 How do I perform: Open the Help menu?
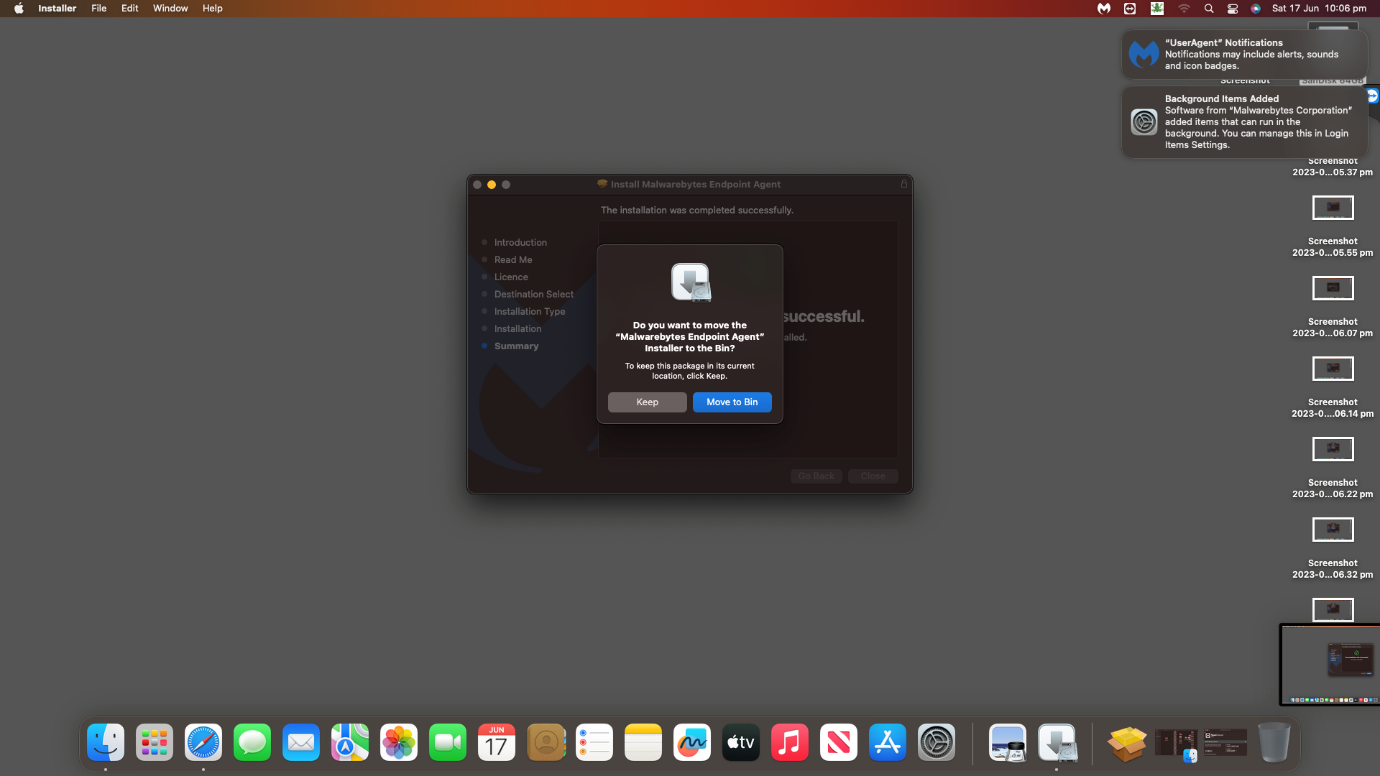[212, 8]
